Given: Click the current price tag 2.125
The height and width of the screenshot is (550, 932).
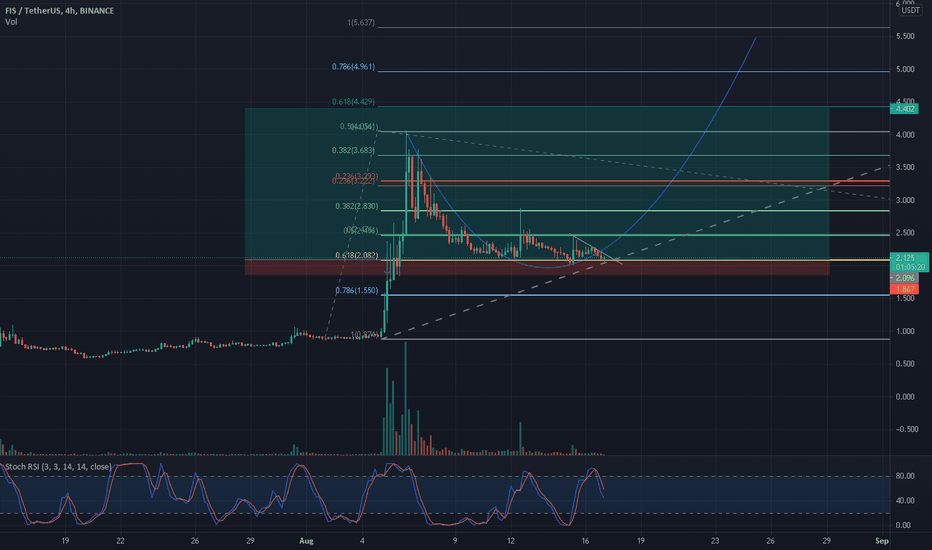Looking at the screenshot, I should [x=904, y=258].
